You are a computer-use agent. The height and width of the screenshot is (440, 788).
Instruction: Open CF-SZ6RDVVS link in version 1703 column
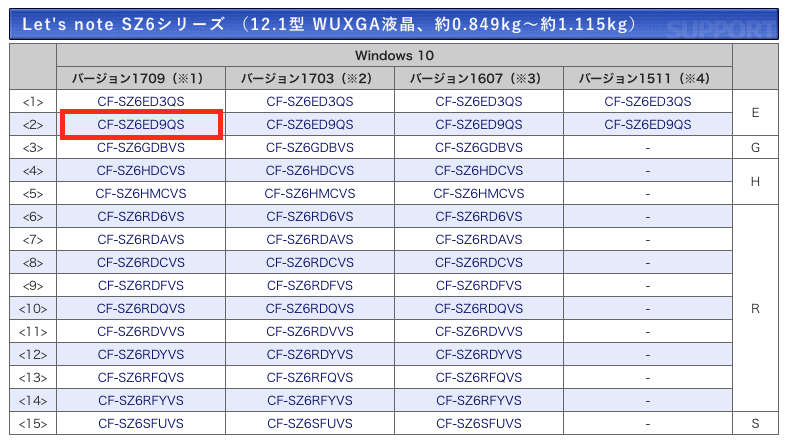click(310, 332)
